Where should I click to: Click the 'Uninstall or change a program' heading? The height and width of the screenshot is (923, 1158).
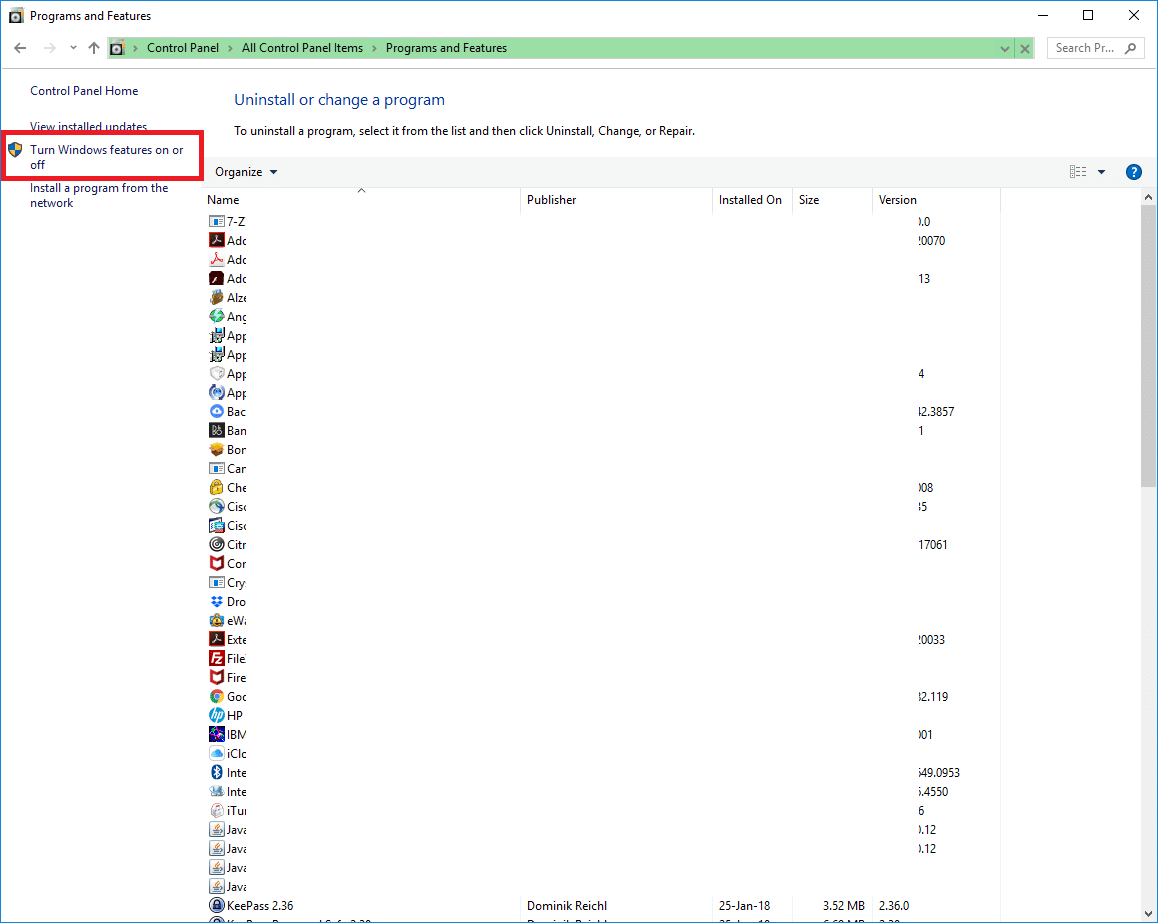coord(340,100)
